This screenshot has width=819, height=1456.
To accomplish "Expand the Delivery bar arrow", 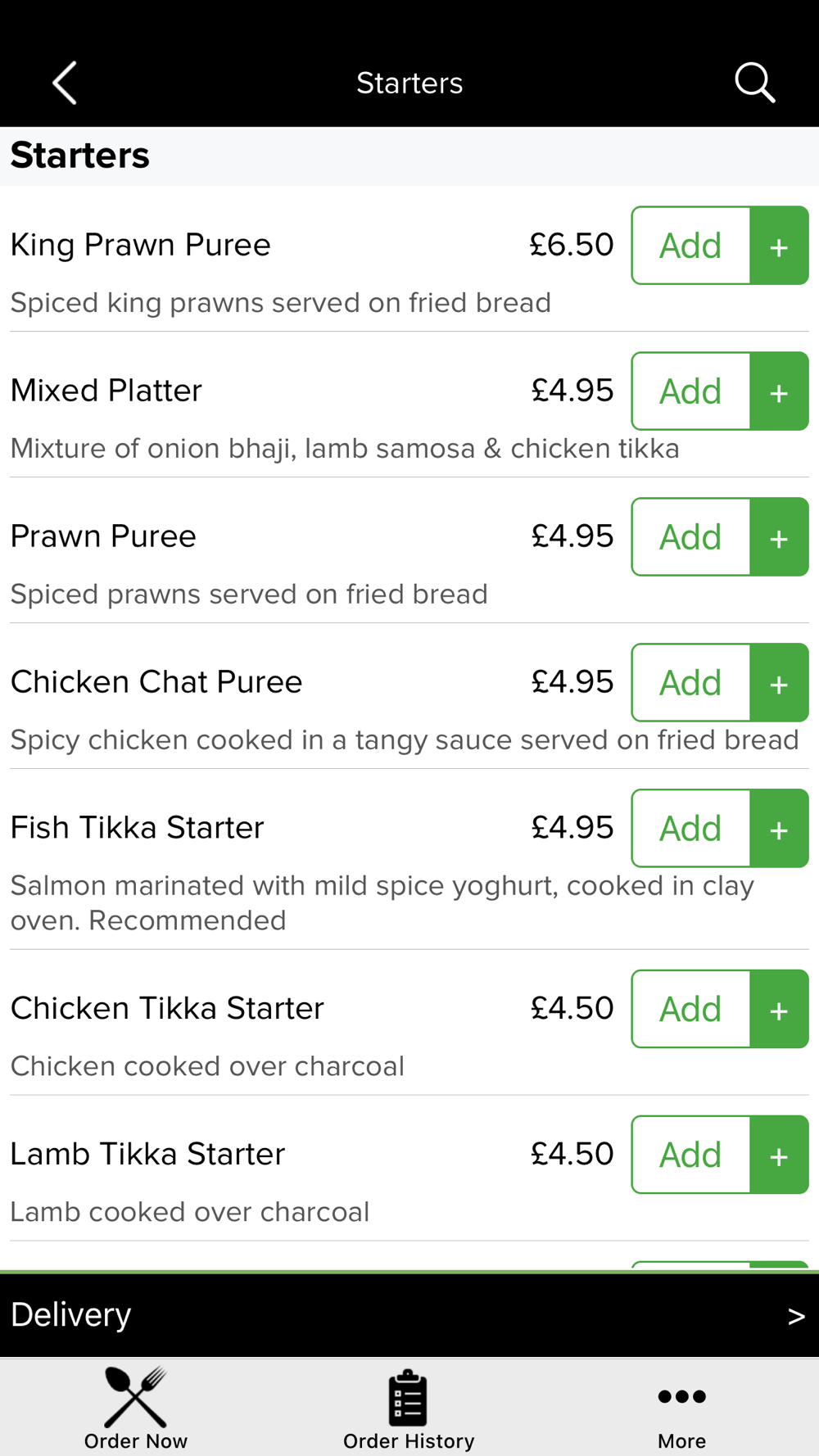I will tap(796, 1316).
